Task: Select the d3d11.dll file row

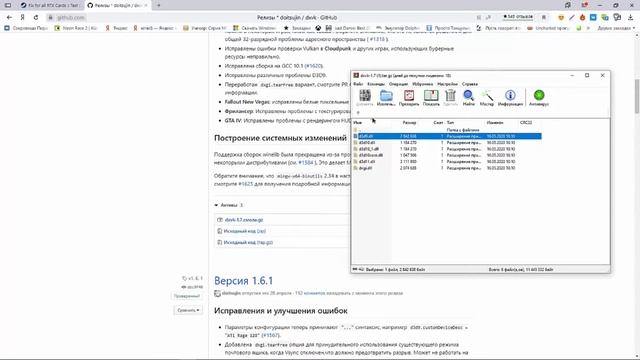Action: (447, 162)
